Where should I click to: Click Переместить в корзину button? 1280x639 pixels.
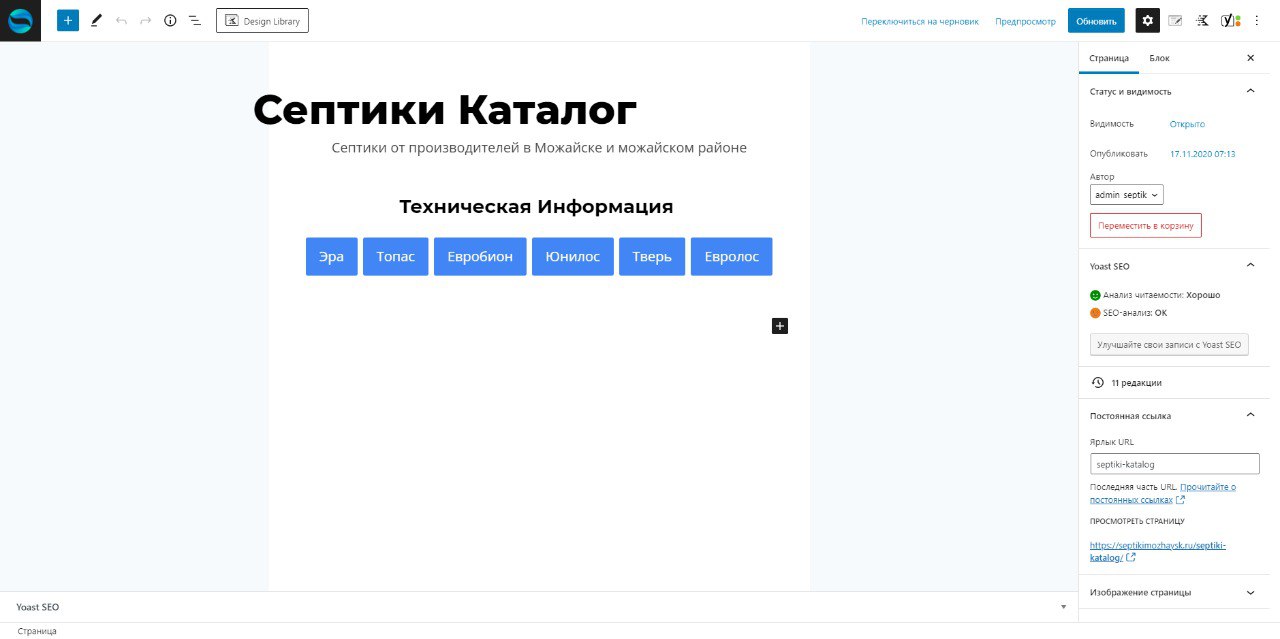click(1146, 225)
